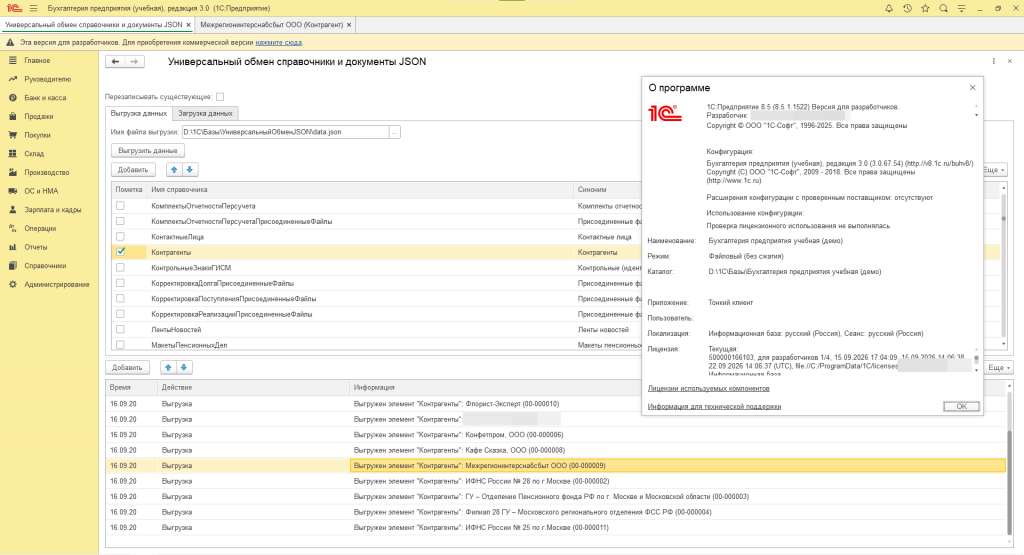This screenshot has width=1024, height=555.
Task: Expand the lower Еще dropdown menu
Action: [999, 368]
